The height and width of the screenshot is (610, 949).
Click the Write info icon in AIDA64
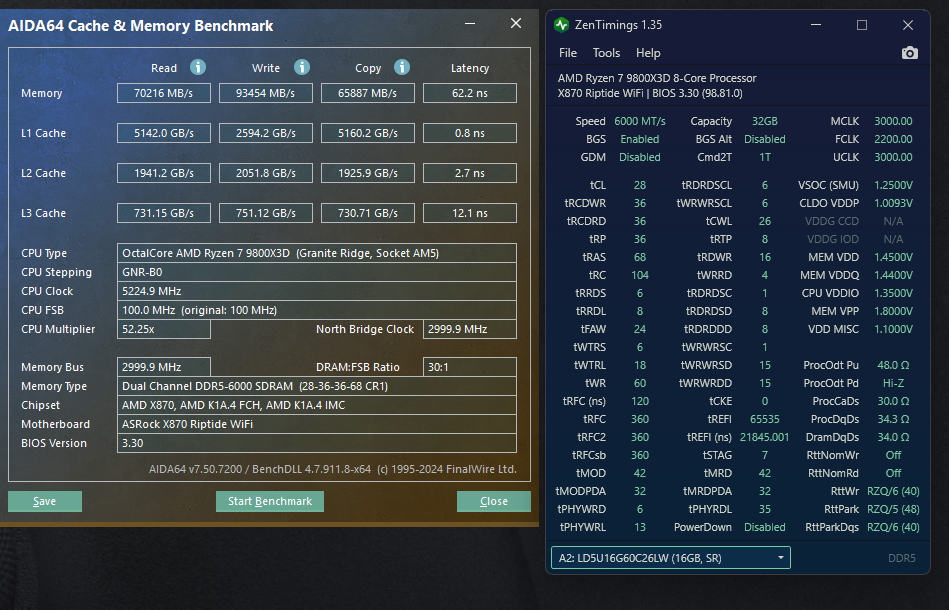(x=302, y=67)
